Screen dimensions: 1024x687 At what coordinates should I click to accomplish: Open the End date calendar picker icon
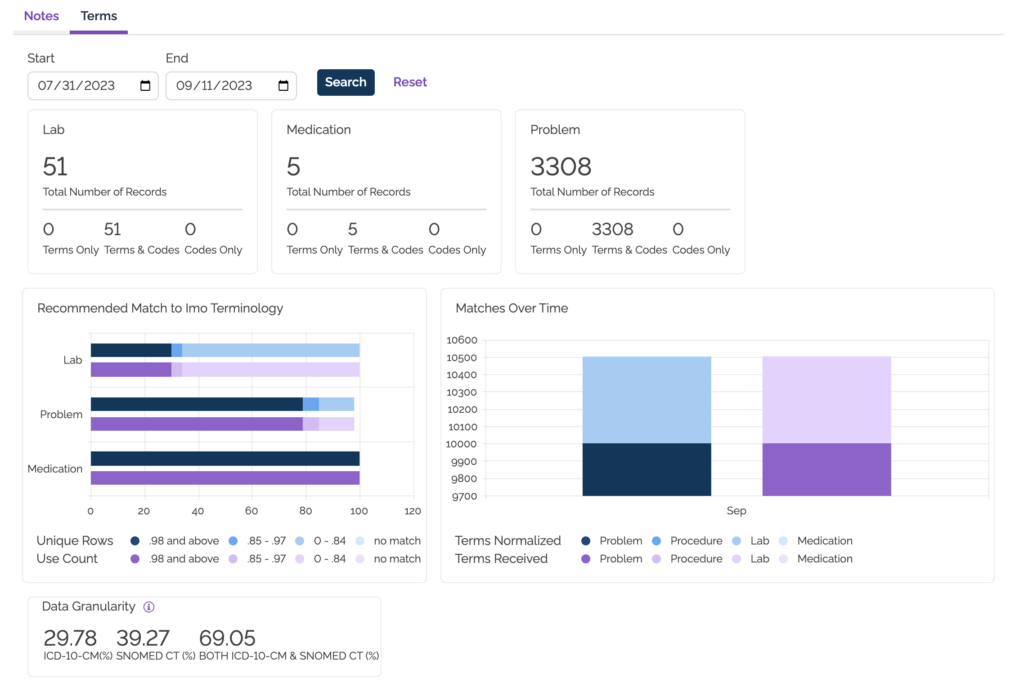284,86
